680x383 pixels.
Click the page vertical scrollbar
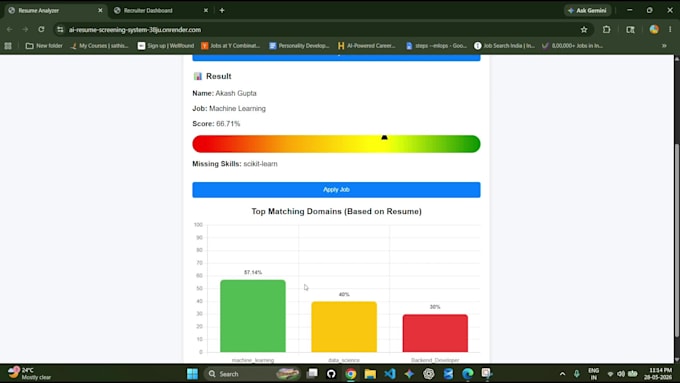tap(677, 240)
